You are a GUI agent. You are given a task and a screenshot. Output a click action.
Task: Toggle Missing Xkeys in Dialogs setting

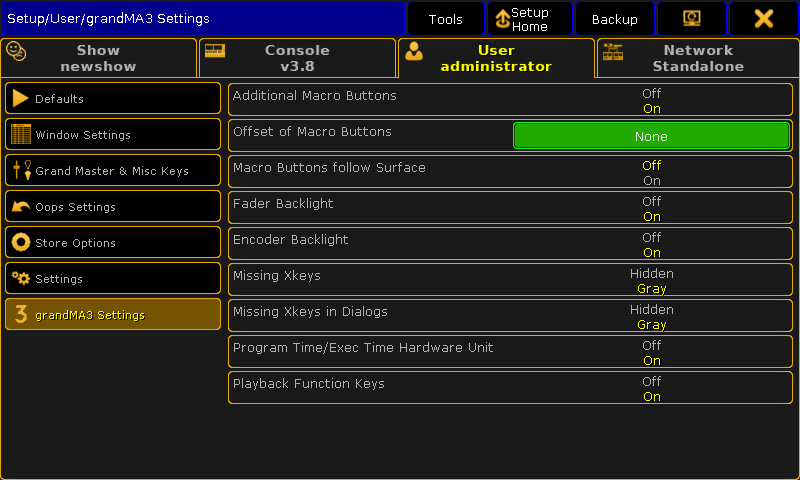tap(510, 316)
